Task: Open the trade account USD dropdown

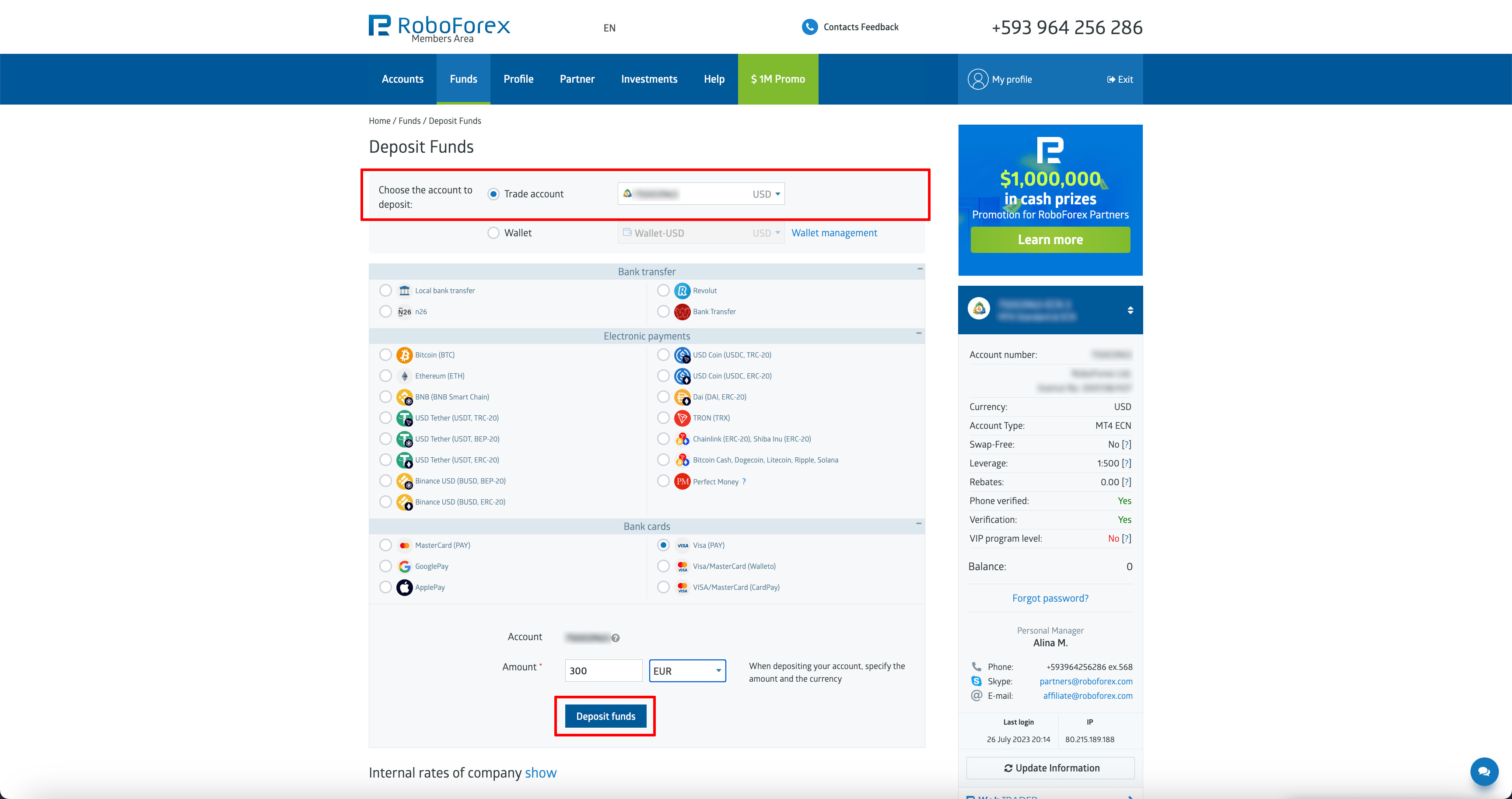Action: 701,194
